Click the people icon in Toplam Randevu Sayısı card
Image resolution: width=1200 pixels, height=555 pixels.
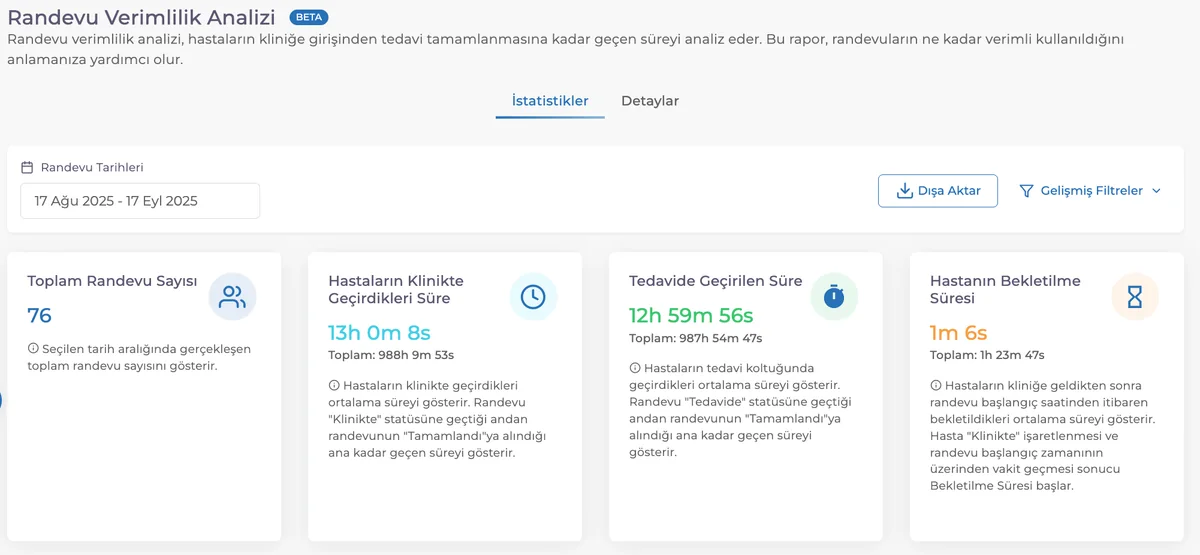click(232, 297)
